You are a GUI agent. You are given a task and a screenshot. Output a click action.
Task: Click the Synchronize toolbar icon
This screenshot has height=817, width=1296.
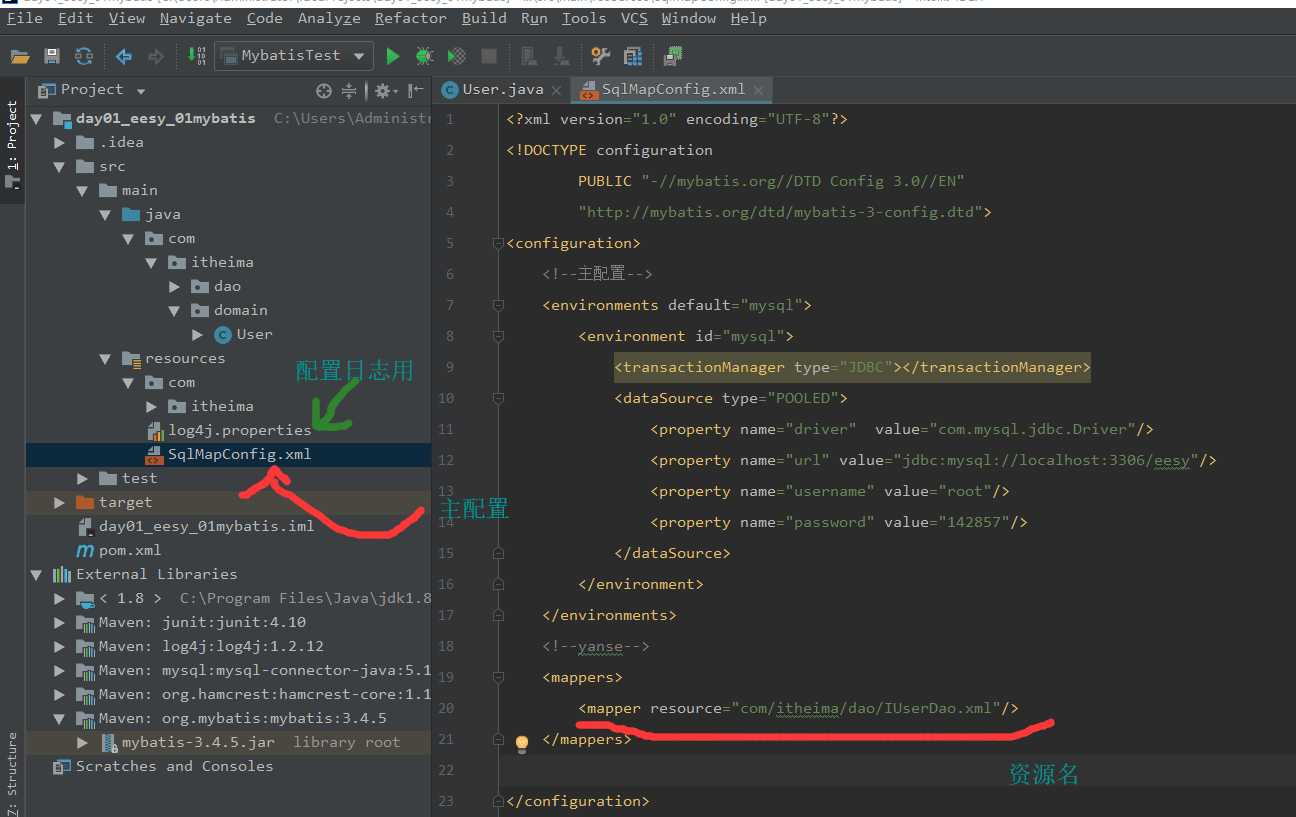coord(84,56)
